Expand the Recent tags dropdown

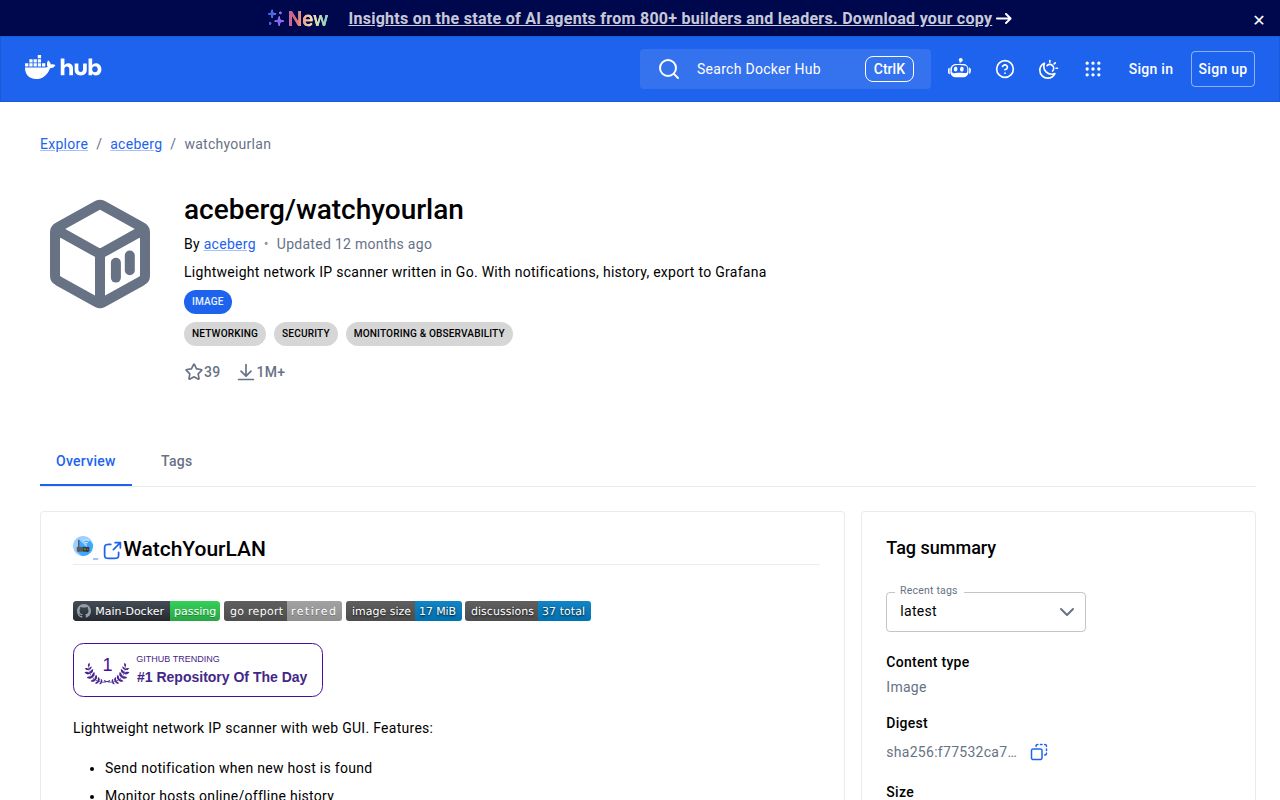986,611
